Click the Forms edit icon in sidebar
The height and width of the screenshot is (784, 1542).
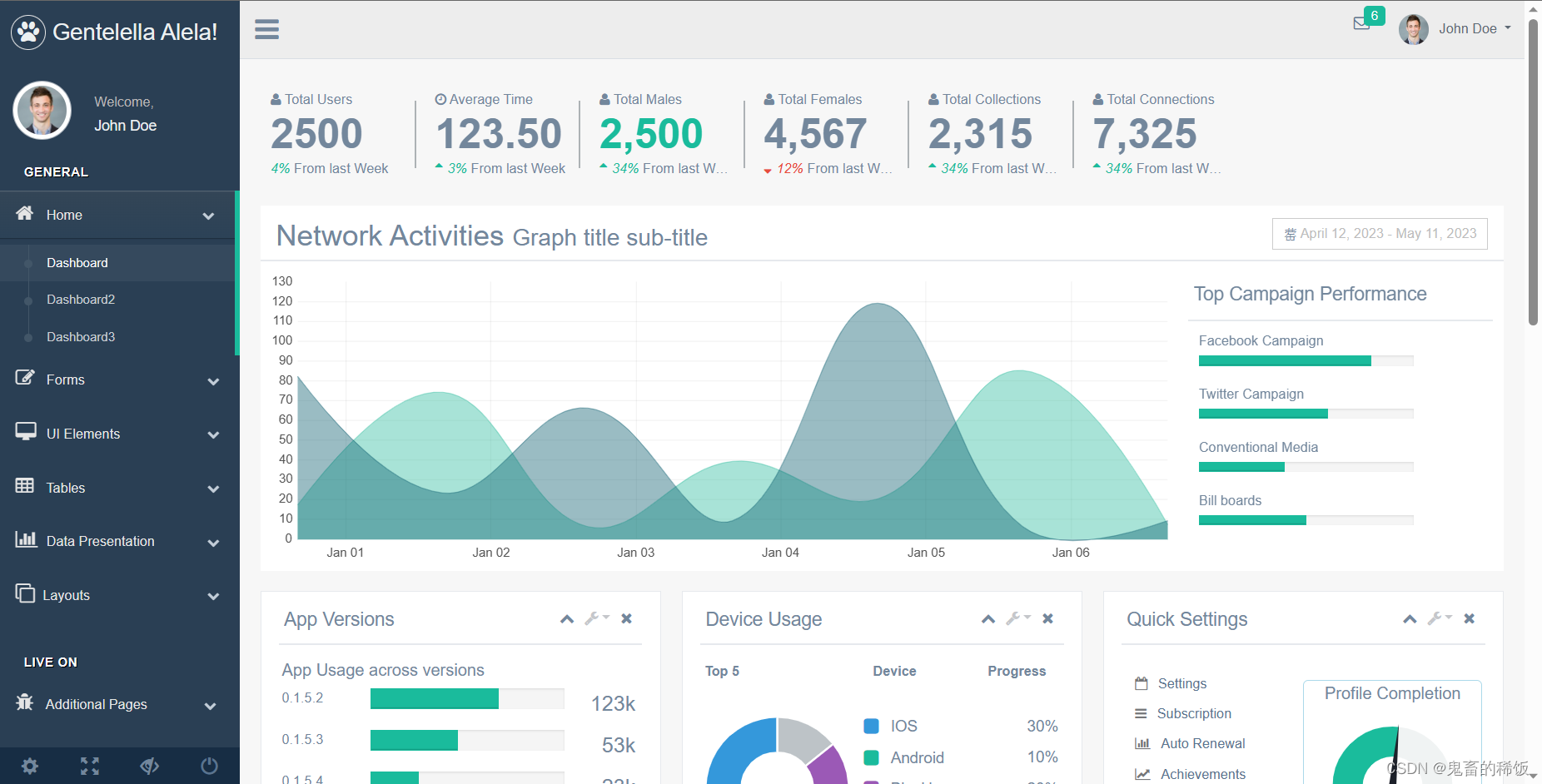[x=25, y=378]
